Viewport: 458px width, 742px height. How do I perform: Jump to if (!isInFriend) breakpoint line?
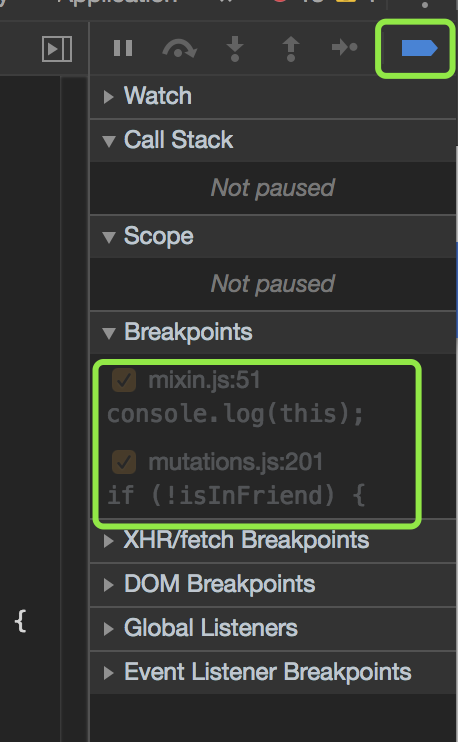pyautogui.click(x=236, y=495)
